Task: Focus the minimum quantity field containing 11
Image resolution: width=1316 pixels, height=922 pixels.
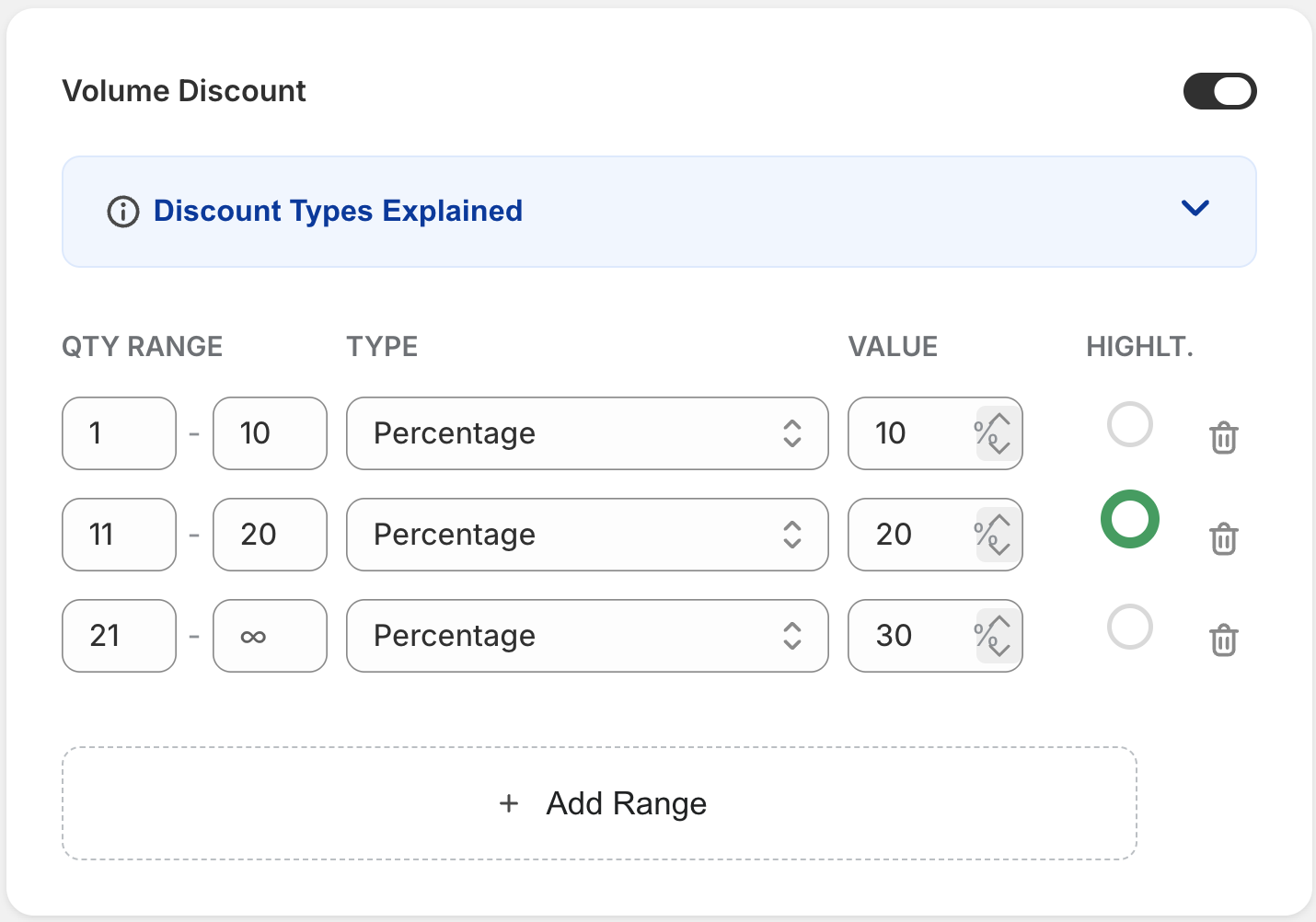Action: [119, 535]
